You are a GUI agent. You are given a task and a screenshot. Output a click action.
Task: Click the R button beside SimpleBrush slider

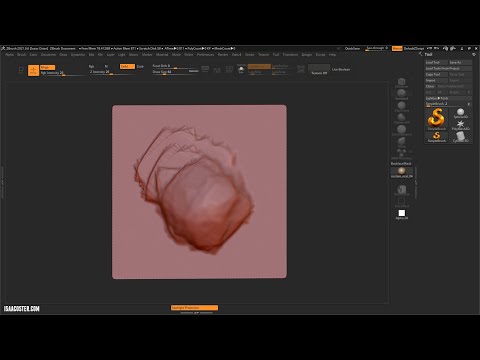click(x=469, y=104)
